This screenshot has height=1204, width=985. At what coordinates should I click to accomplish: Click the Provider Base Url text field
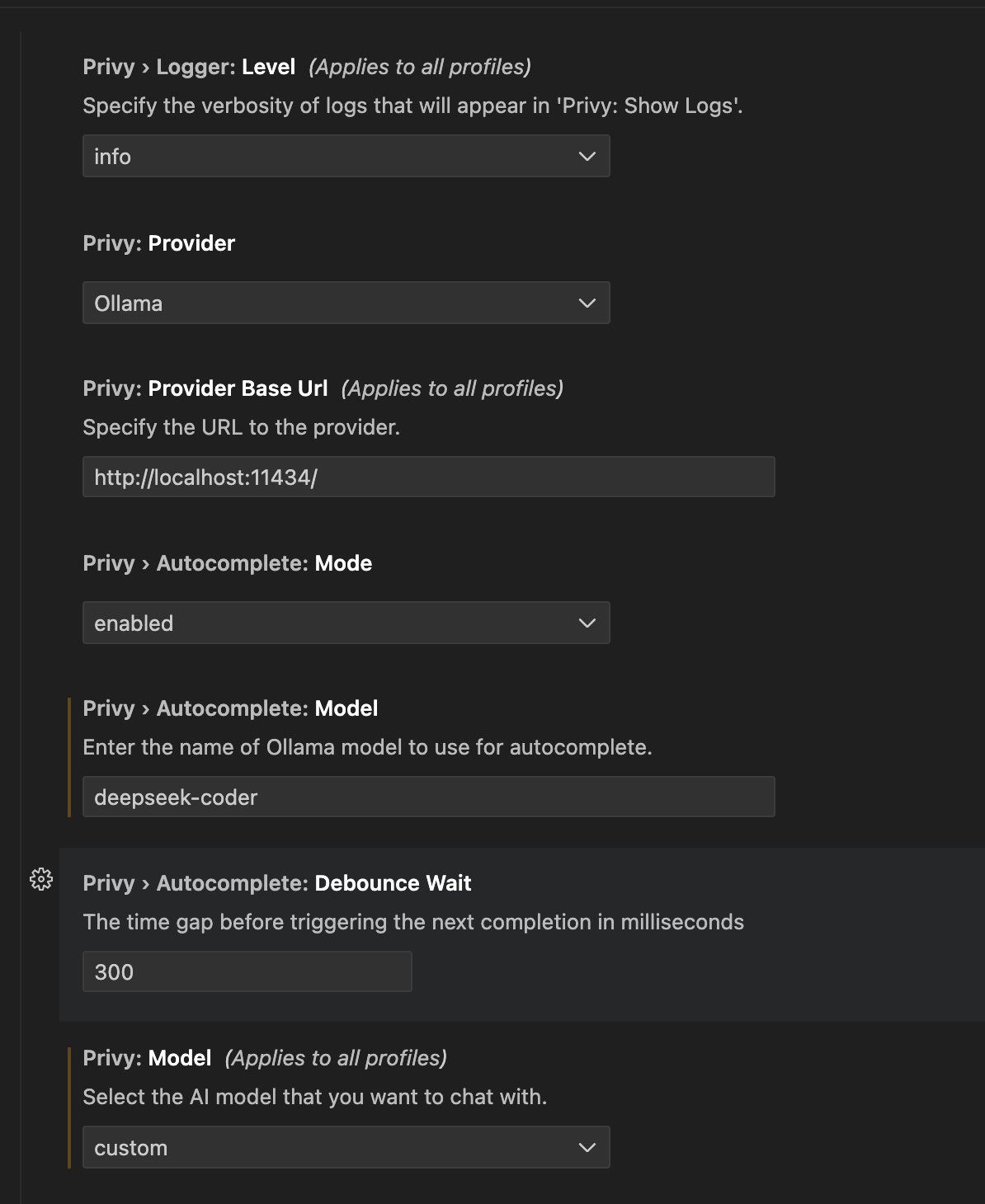click(428, 477)
